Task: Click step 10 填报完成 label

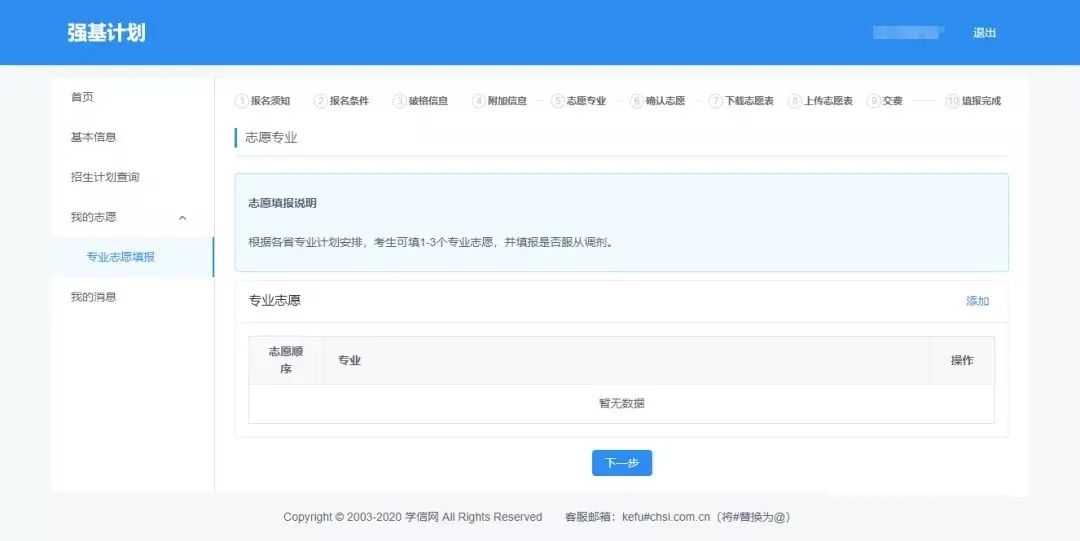Action: click(x=981, y=101)
